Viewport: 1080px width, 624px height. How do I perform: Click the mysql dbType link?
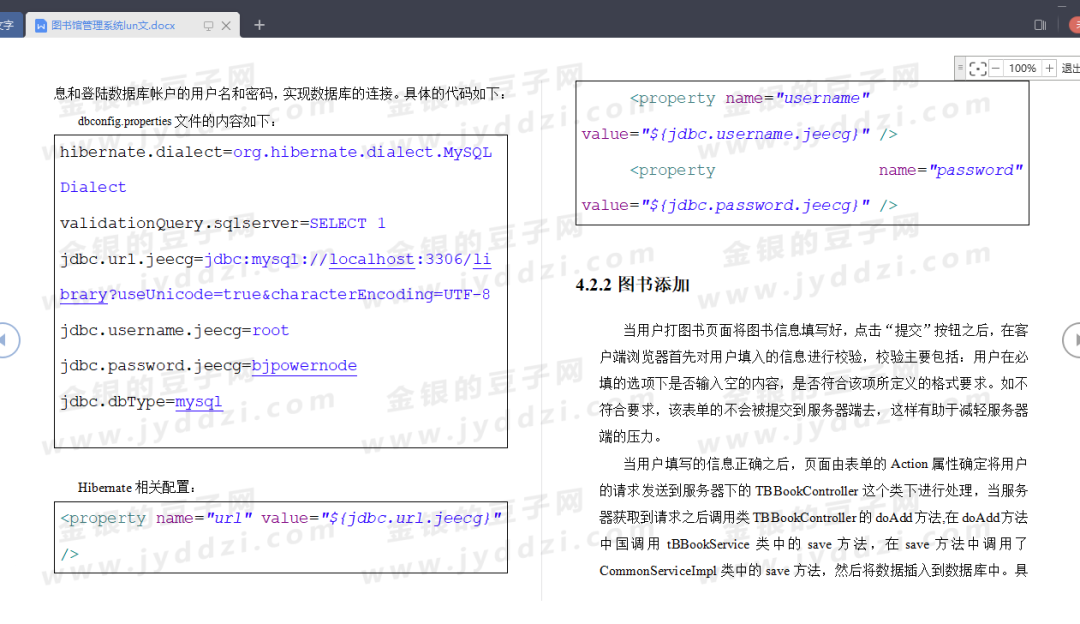point(198,402)
